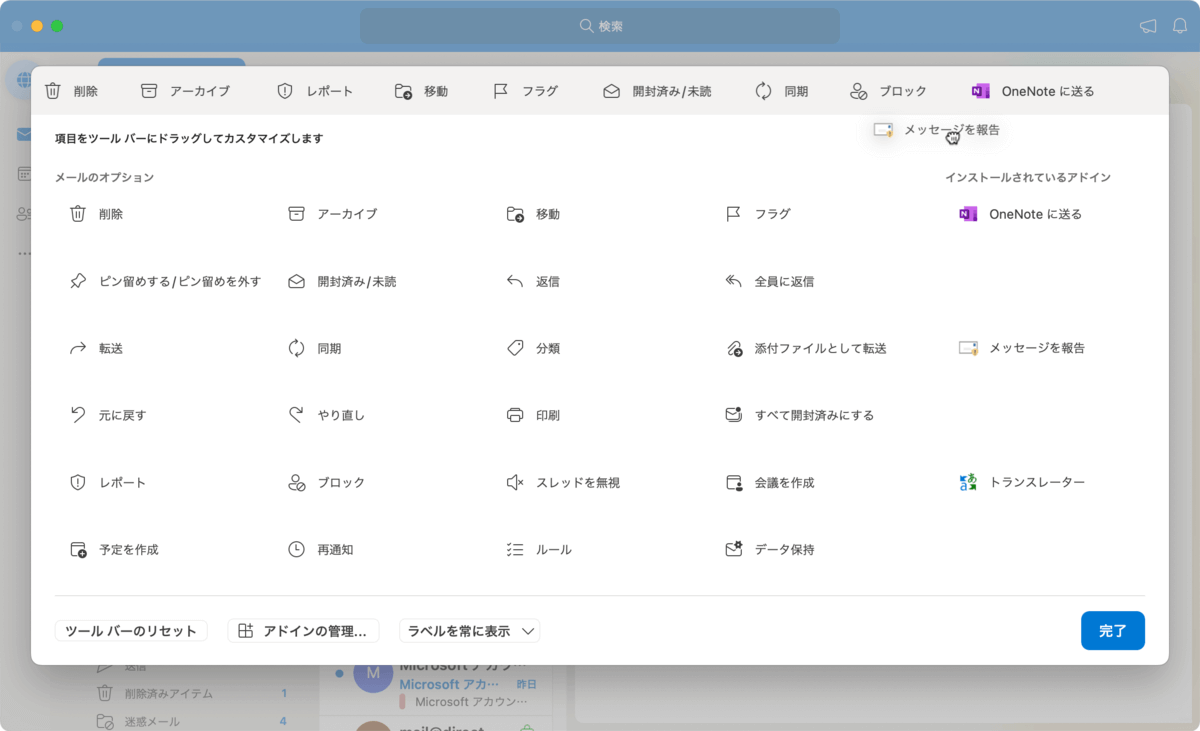Click the 検索 search field in title bar

click(600, 26)
